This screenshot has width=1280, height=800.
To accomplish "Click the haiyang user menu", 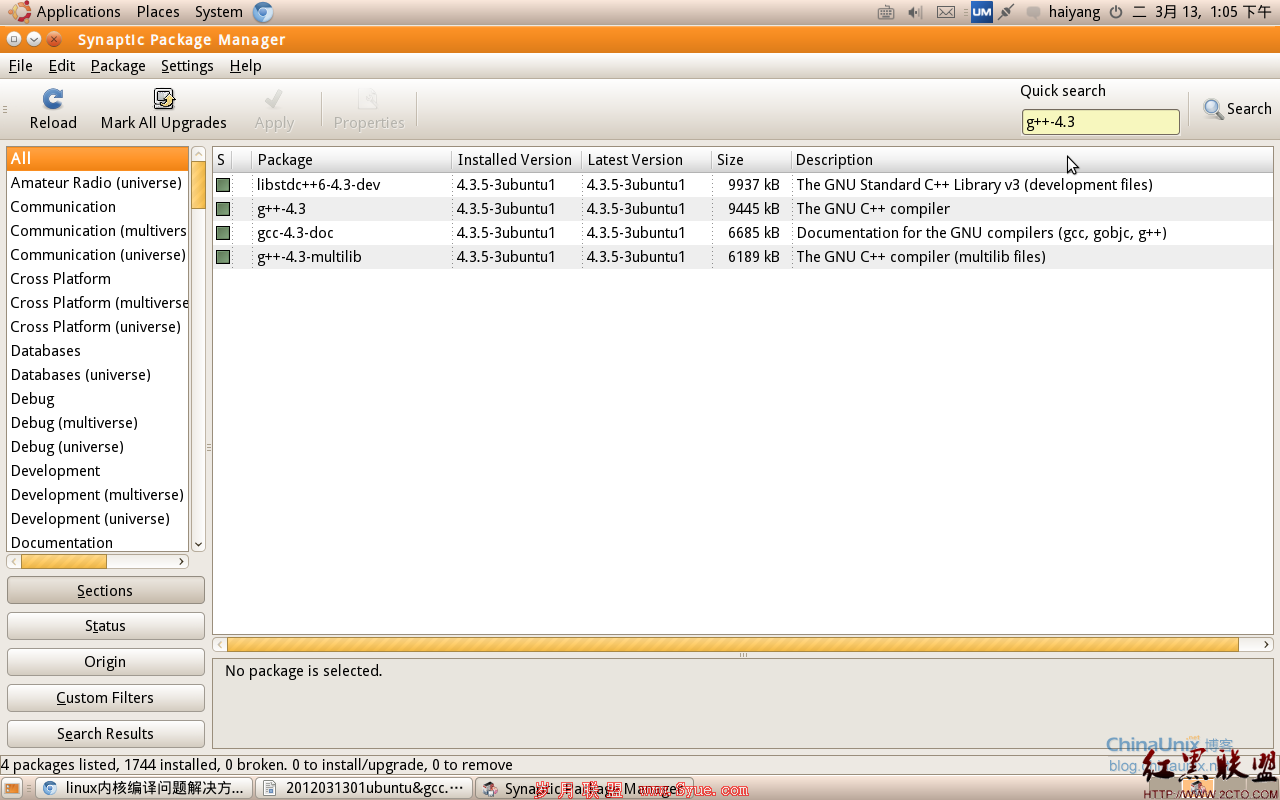I will coord(1074,12).
